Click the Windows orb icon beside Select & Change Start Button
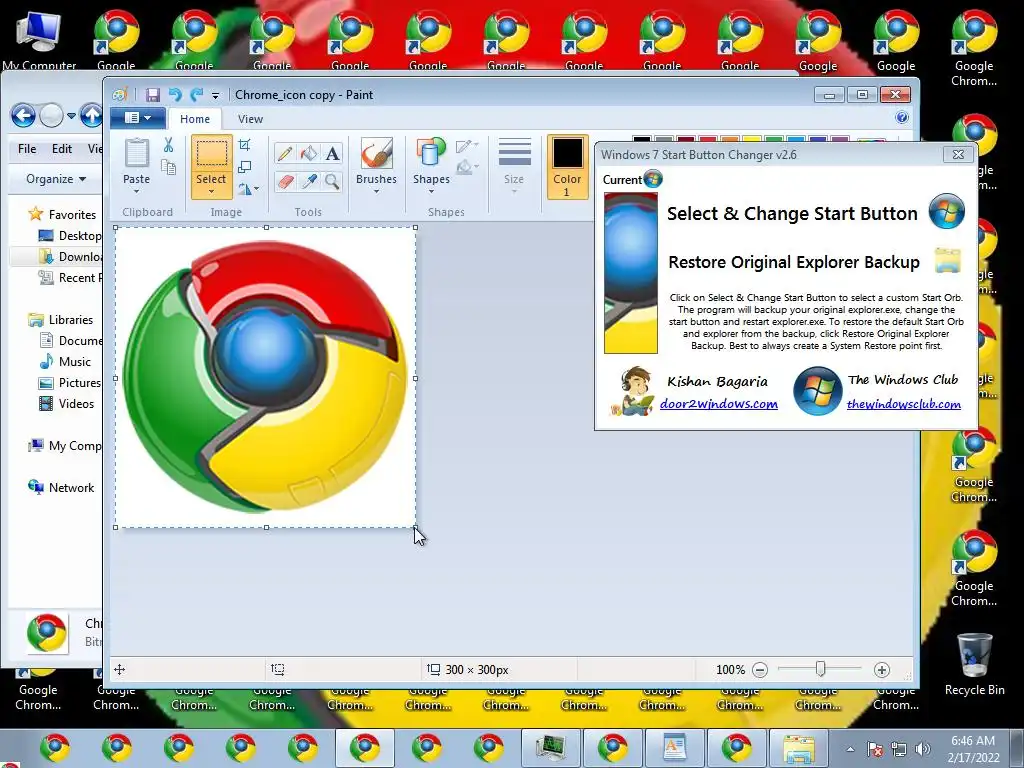 coord(946,211)
